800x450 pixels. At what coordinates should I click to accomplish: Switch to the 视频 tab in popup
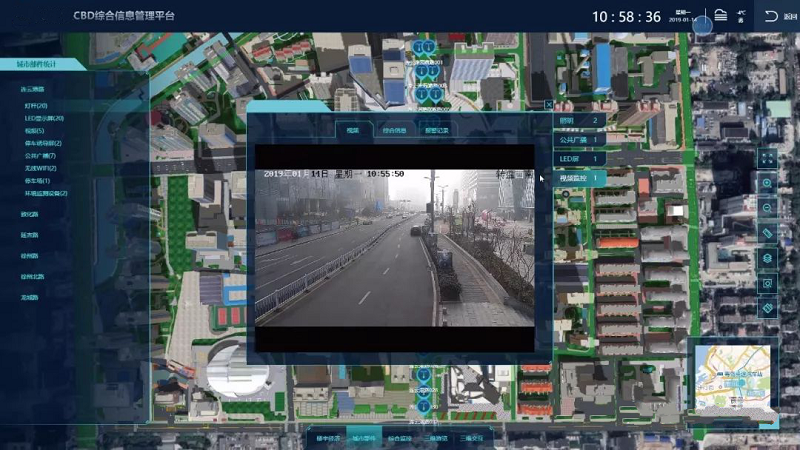(x=353, y=130)
